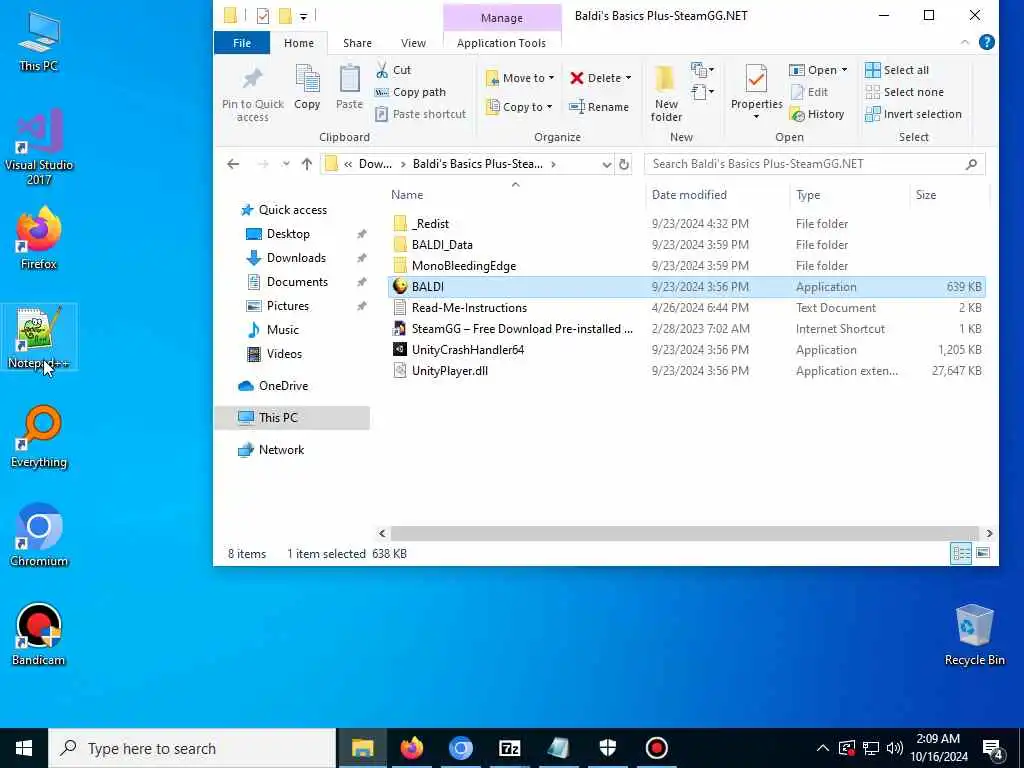The height and width of the screenshot is (768, 1024).
Task: Click Visual Studio 2017 desktop icon
Action: (39, 147)
